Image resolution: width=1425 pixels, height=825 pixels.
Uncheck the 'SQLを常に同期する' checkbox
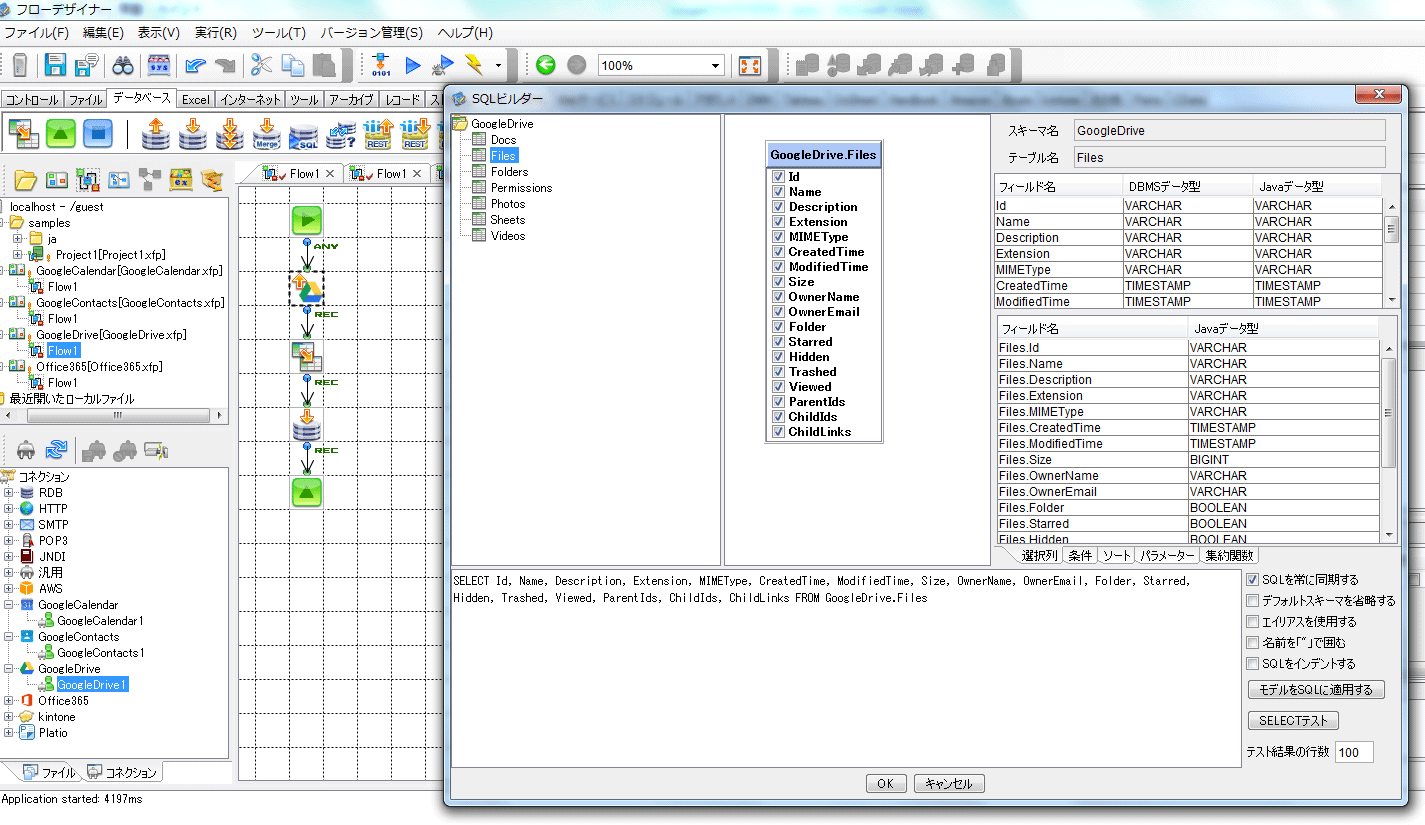[1252, 580]
